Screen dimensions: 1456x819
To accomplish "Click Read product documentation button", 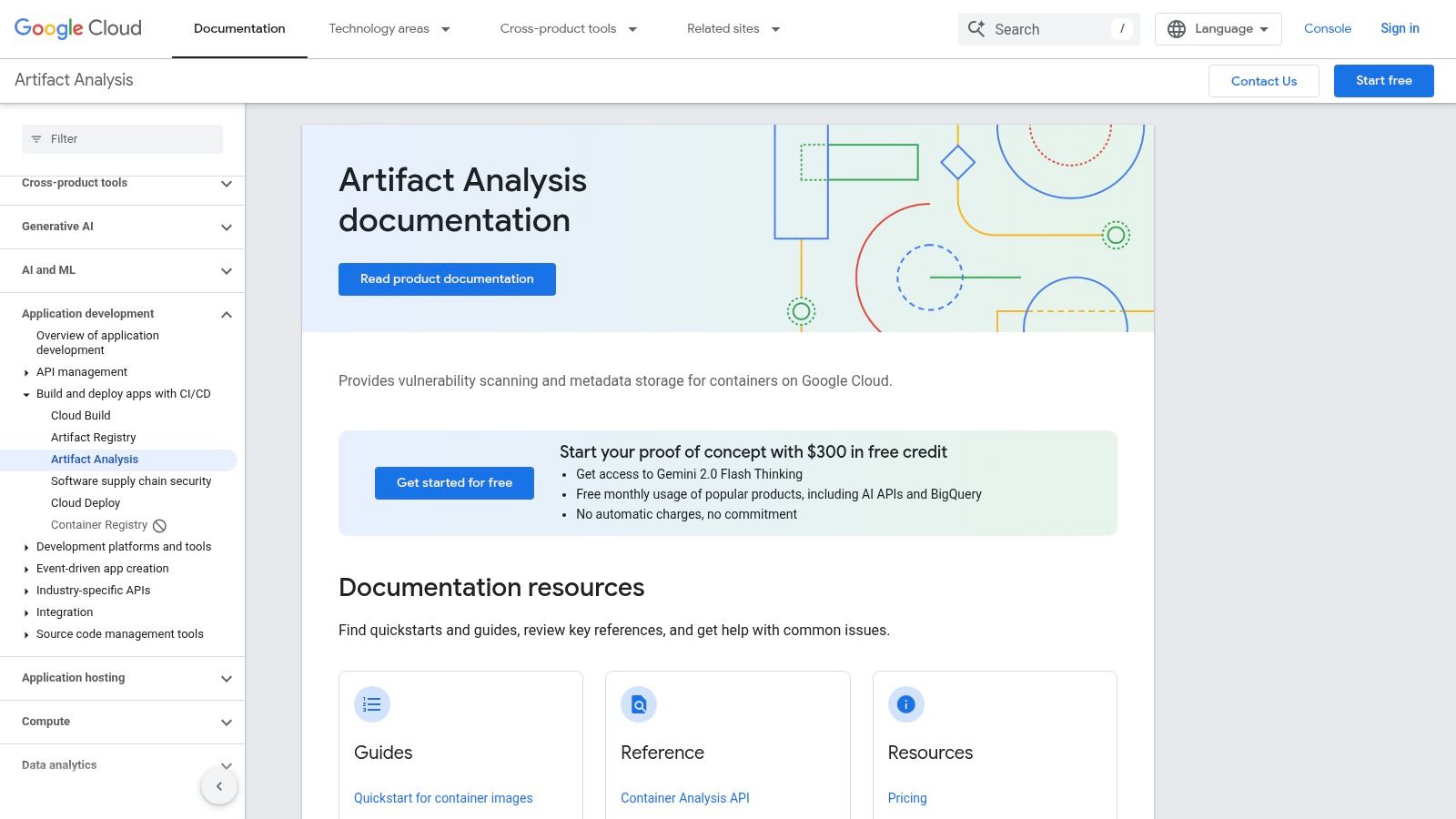I will [x=447, y=279].
